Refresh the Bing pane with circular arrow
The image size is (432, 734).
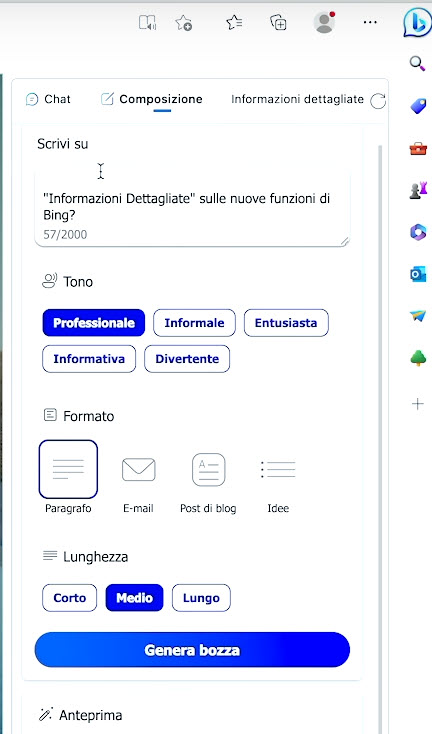378,101
